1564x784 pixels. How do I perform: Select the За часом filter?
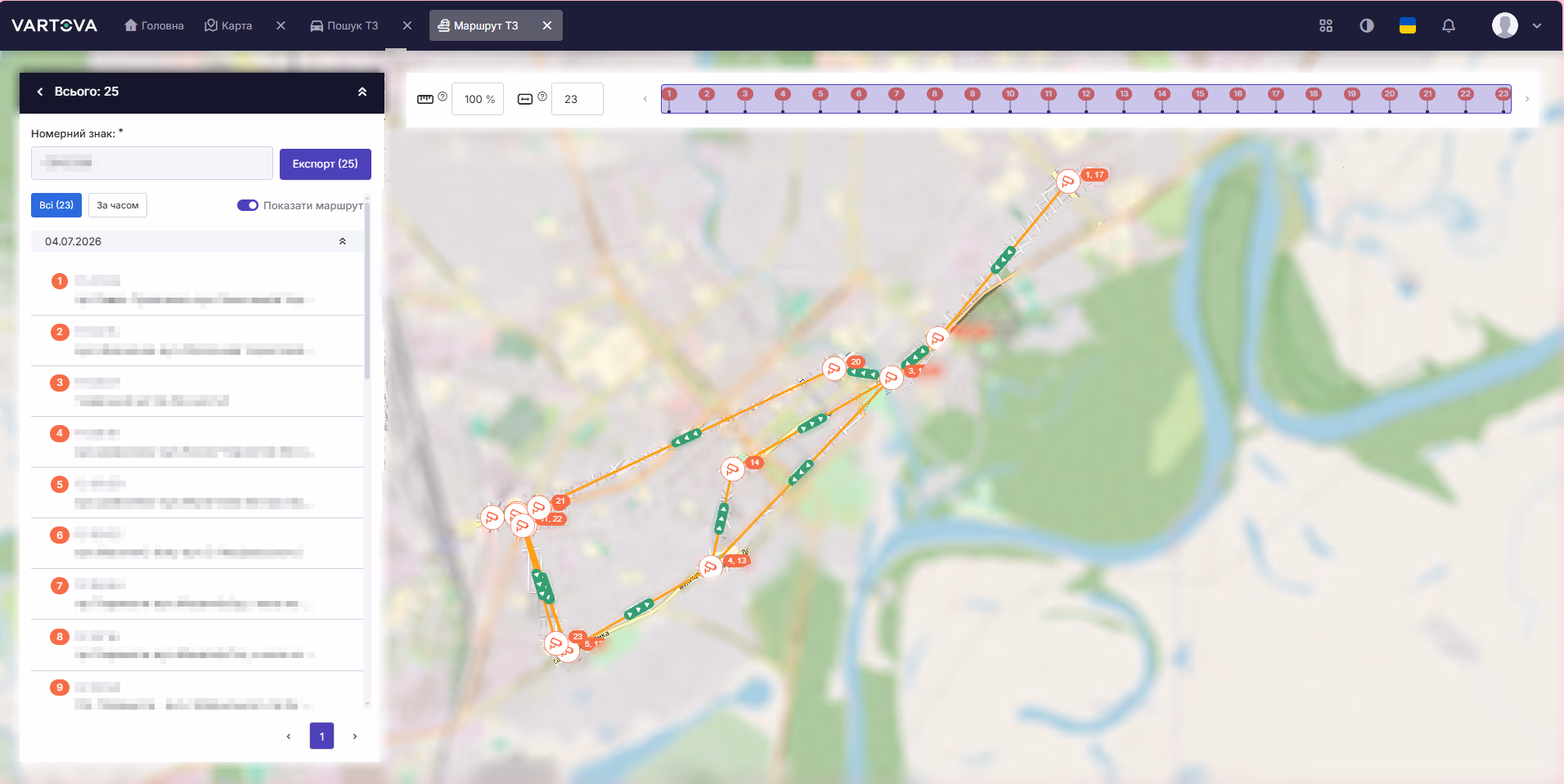[118, 205]
